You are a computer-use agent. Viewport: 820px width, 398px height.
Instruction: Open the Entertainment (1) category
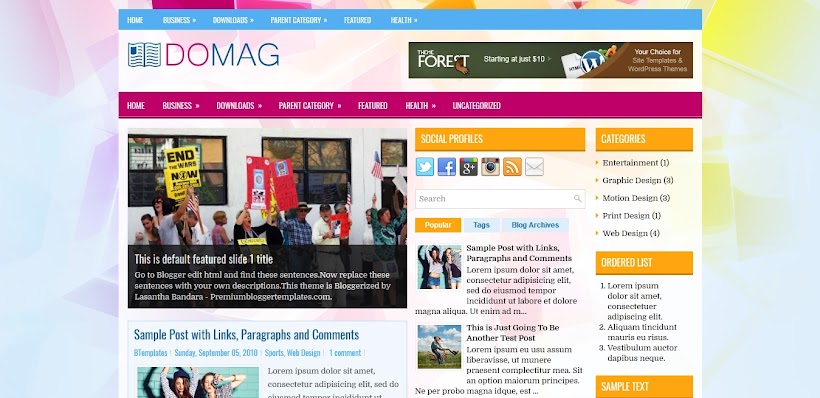[x=635, y=163]
